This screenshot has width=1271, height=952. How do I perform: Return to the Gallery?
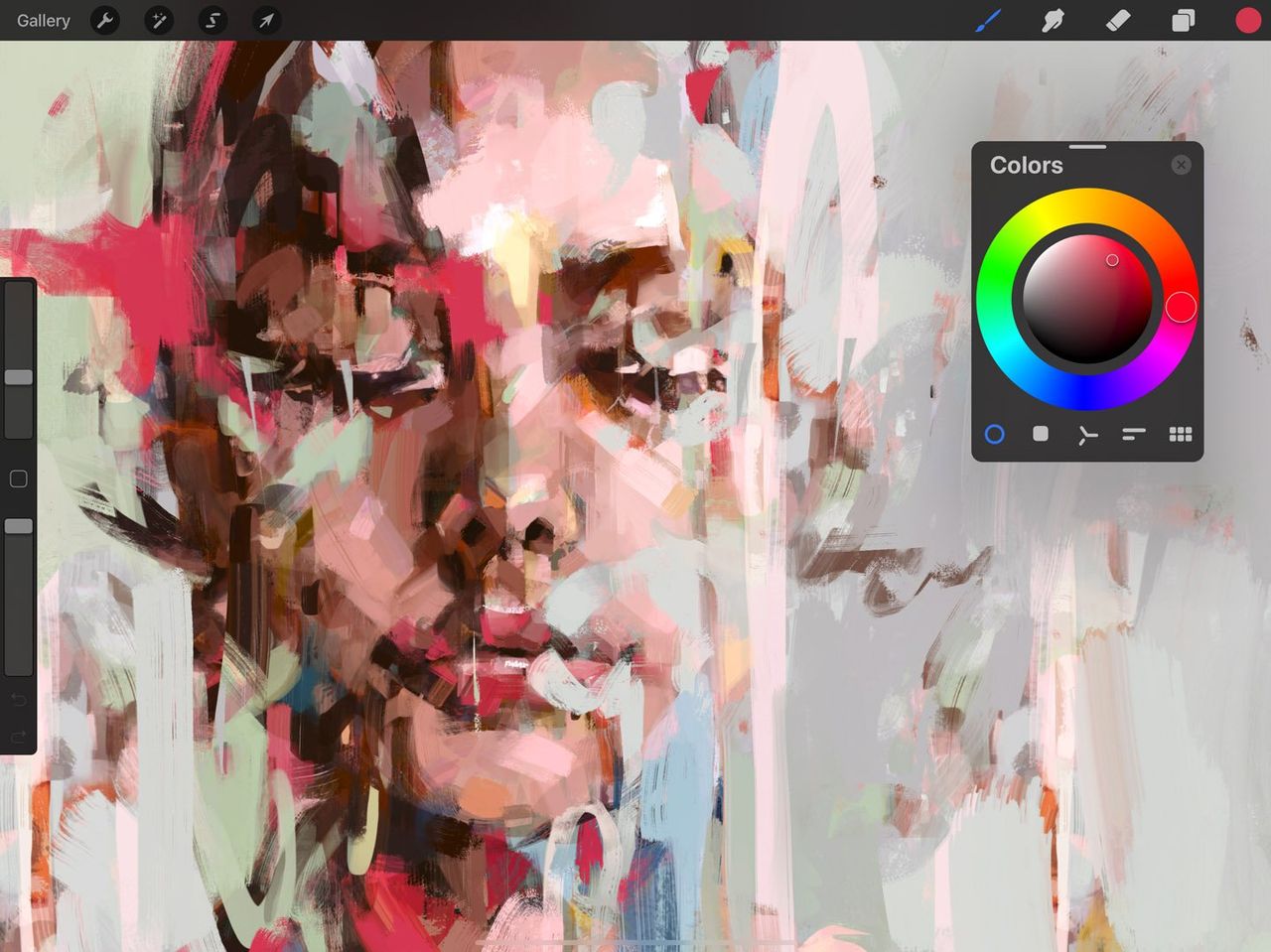click(44, 20)
